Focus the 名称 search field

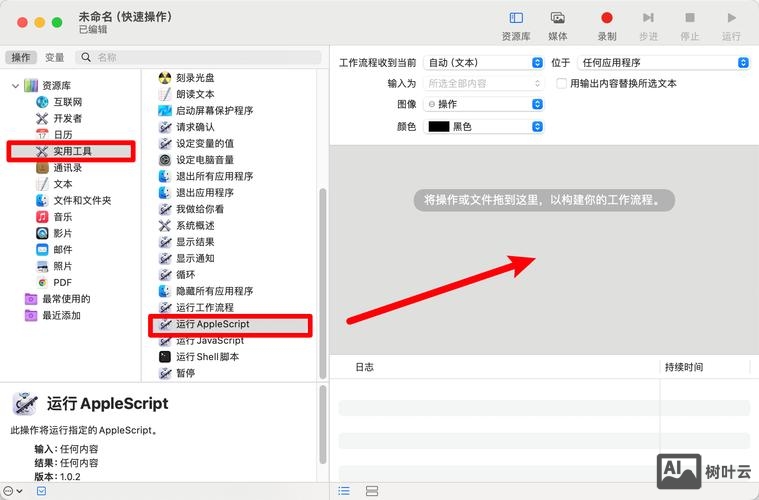(x=198, y=57)
